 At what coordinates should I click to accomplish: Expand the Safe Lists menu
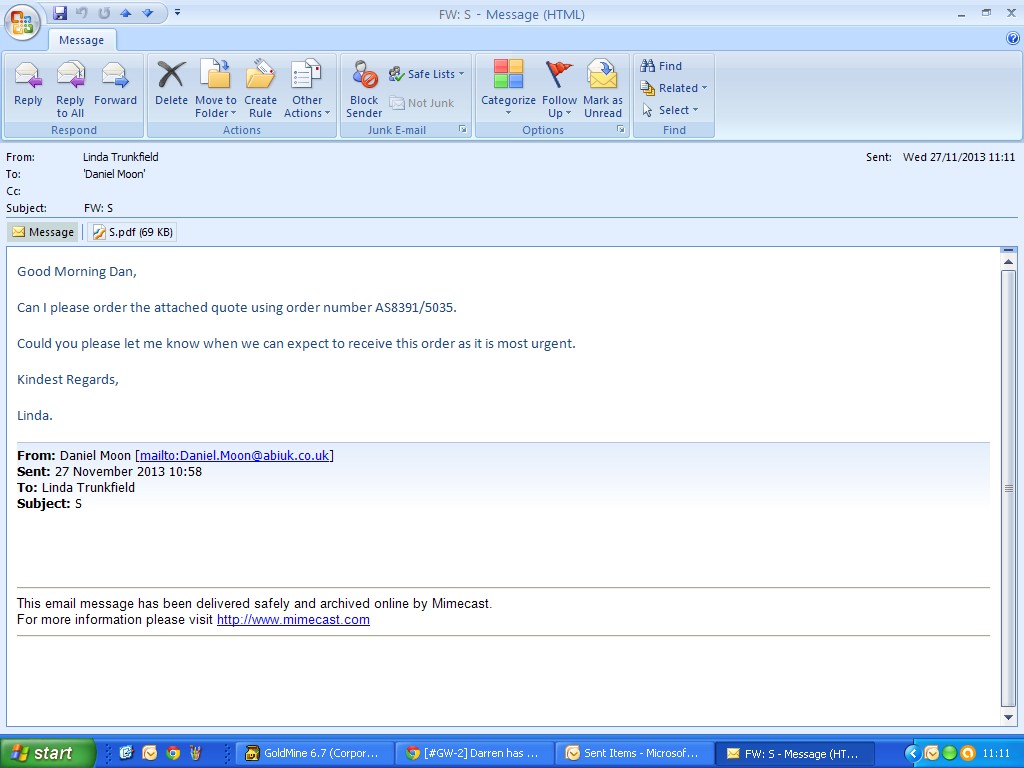[426, 74]
